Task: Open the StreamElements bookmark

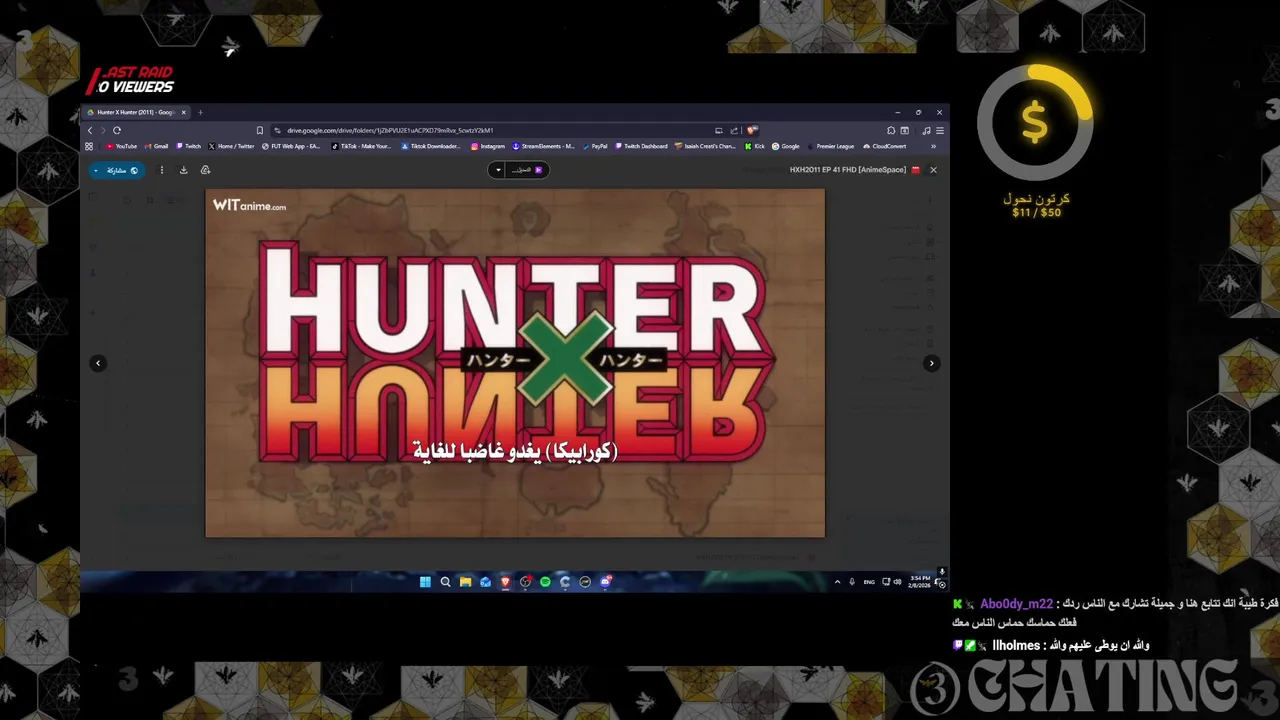Action: pos(543,146)
